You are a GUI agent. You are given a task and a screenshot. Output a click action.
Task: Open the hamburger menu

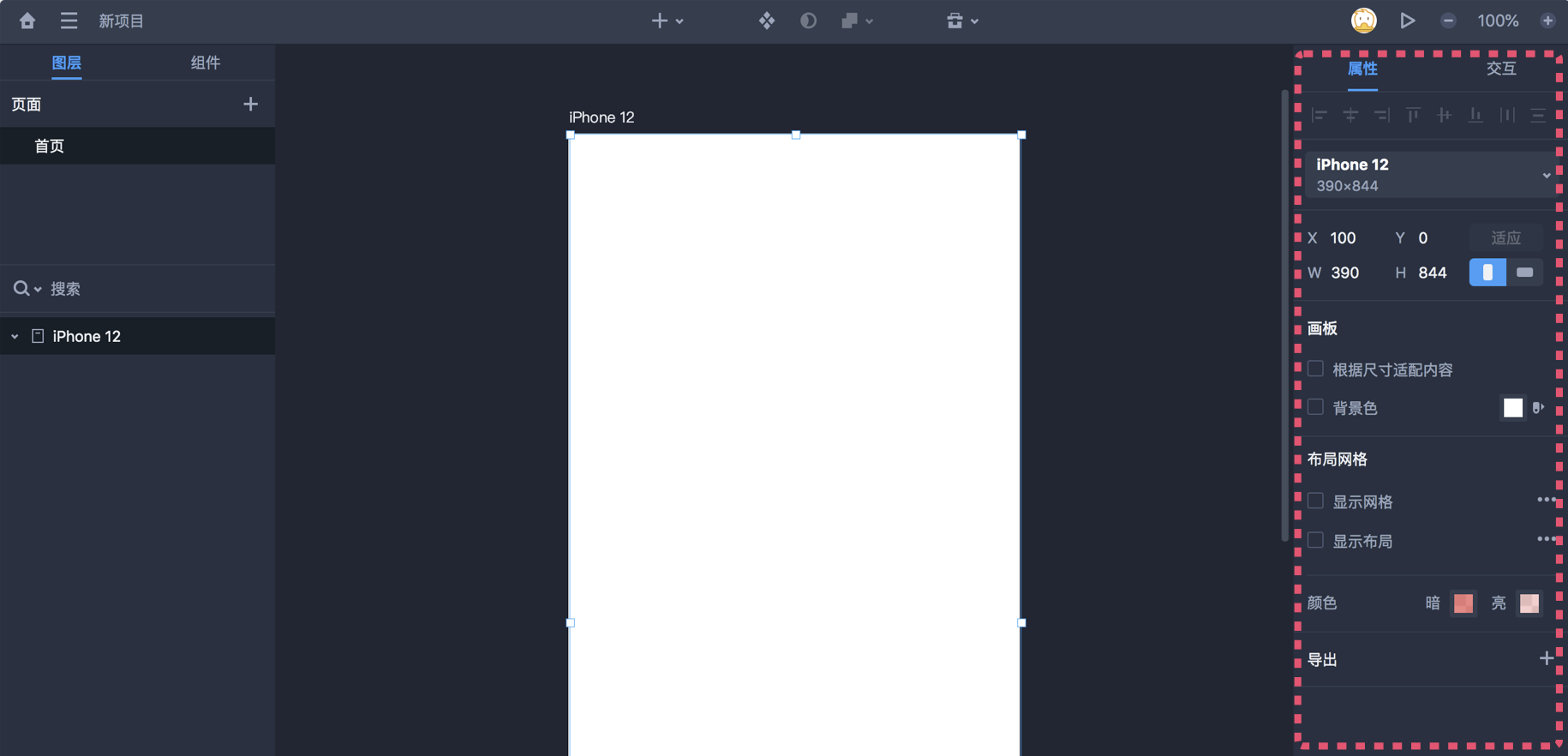[x=69, y=21]
